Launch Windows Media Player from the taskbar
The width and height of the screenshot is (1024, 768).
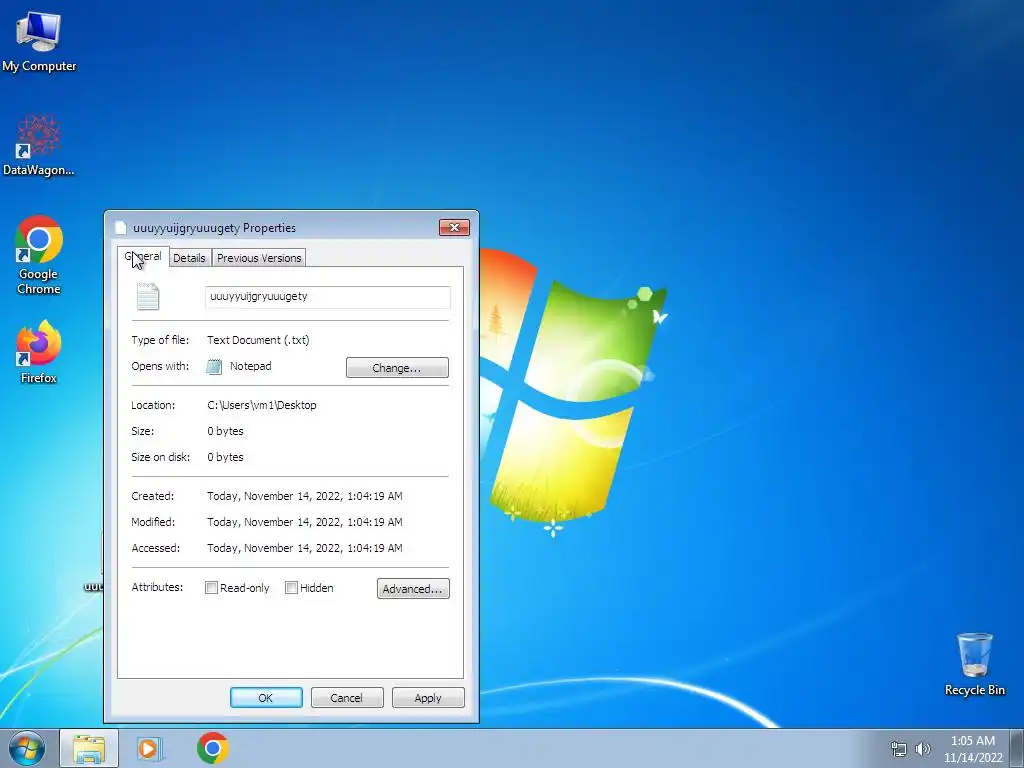[149, 748]
